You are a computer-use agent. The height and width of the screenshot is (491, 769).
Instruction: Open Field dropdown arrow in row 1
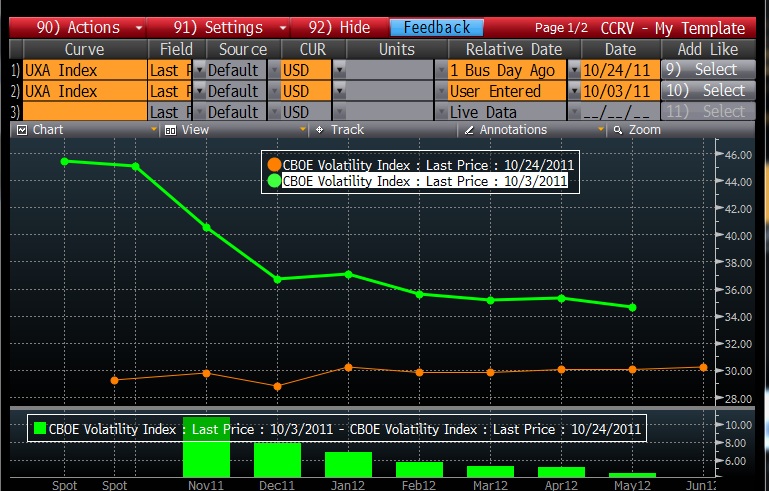[199, 70]
